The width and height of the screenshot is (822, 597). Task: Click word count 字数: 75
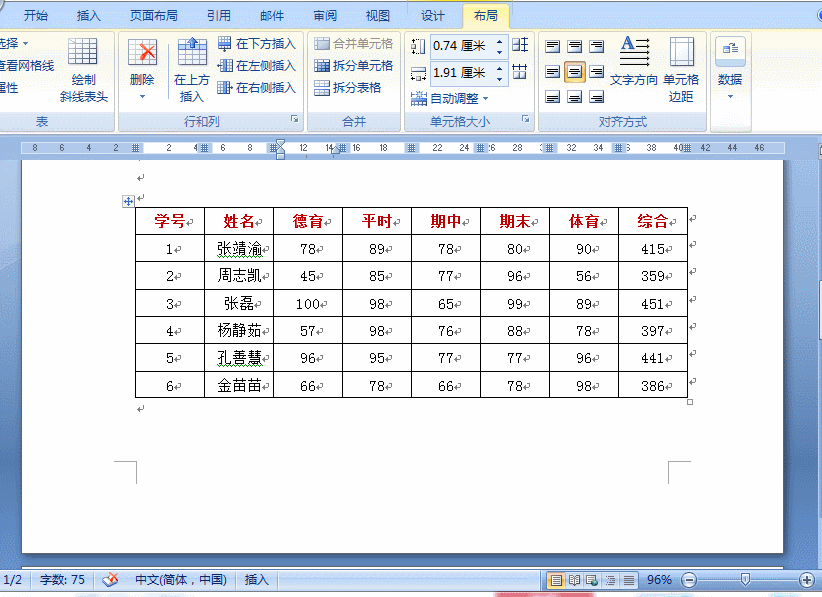point(62,580)
